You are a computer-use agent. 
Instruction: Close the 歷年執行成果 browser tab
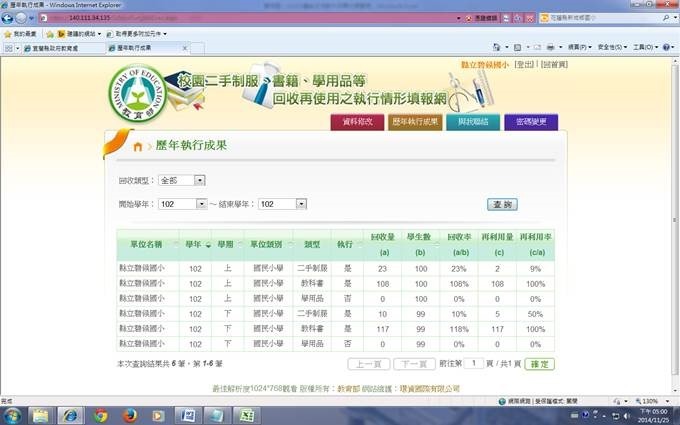click(x=185, y=48)
